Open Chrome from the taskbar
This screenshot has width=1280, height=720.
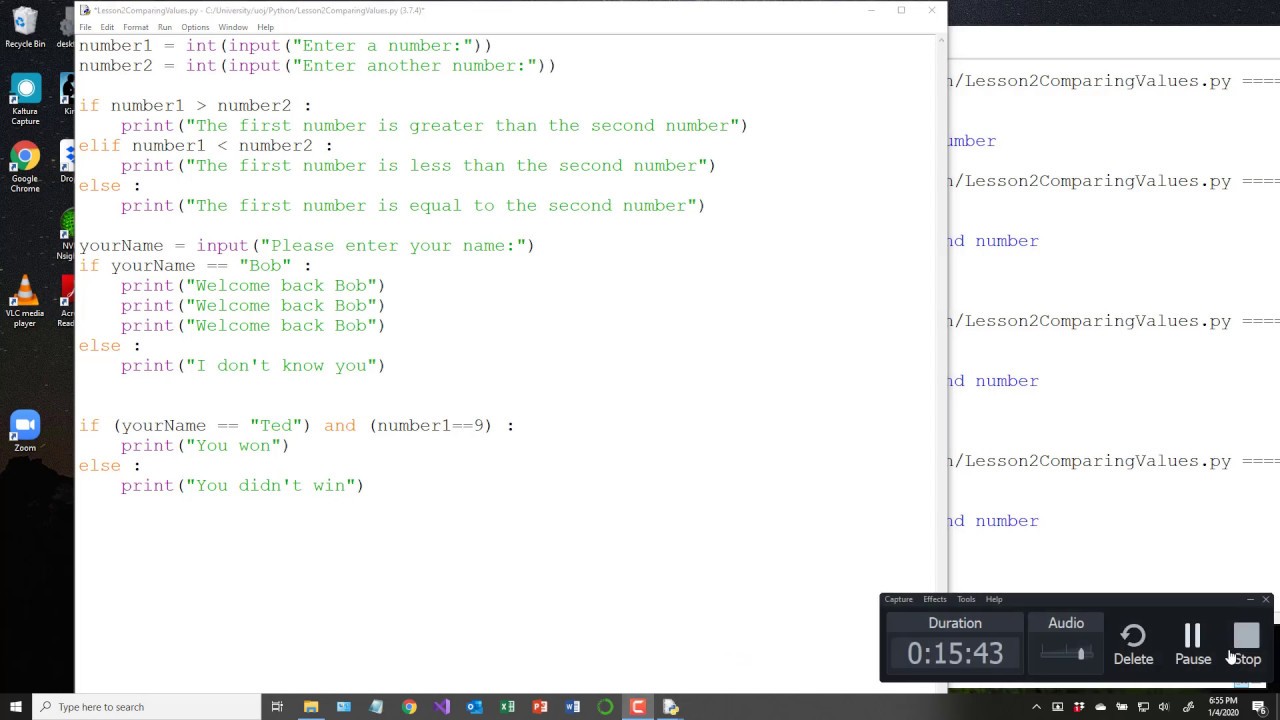[409, 707]
